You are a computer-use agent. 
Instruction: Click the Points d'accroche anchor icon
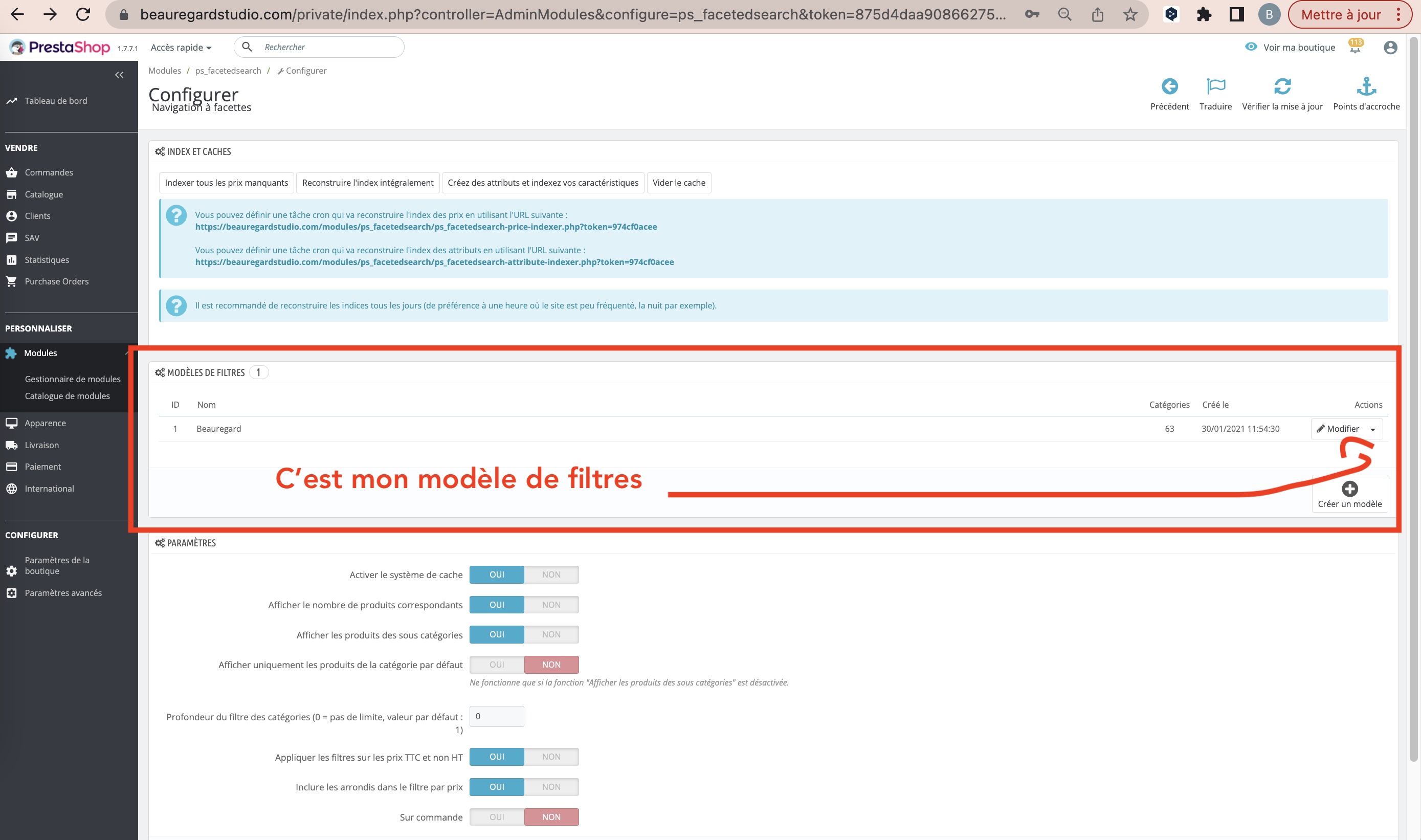[1367, 86]
